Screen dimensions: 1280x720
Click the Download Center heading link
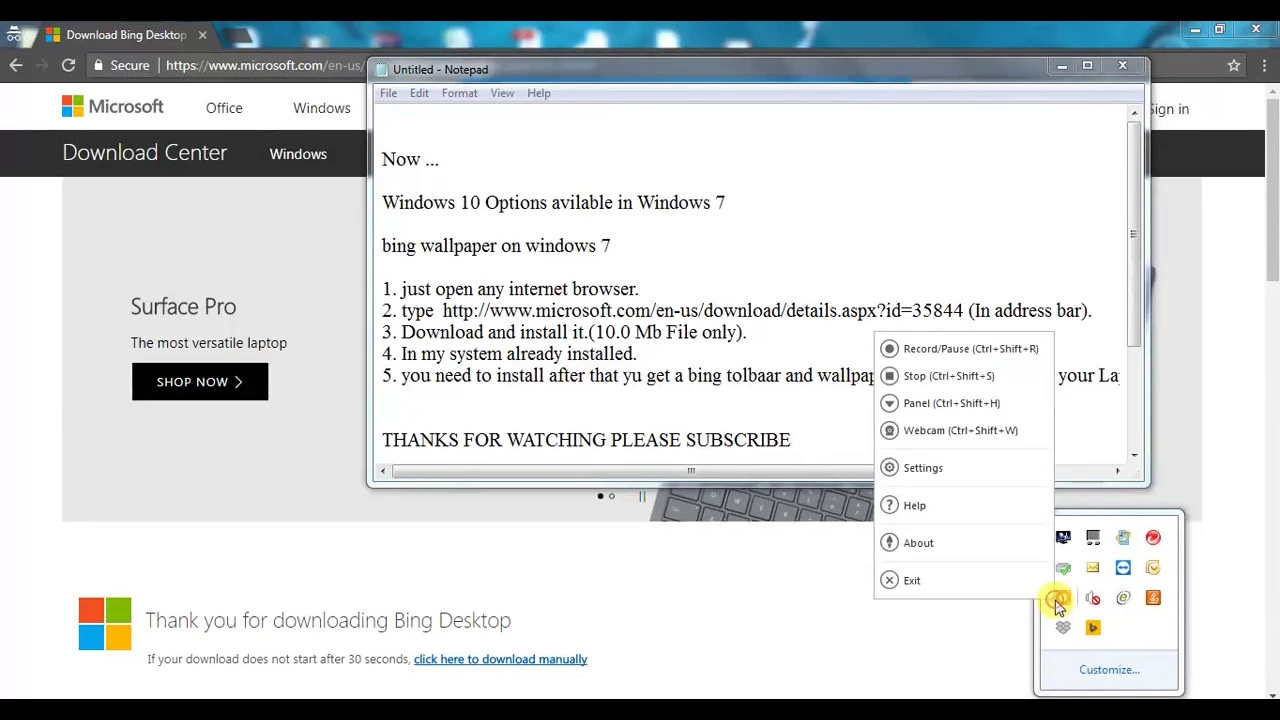tap(145, 153)
